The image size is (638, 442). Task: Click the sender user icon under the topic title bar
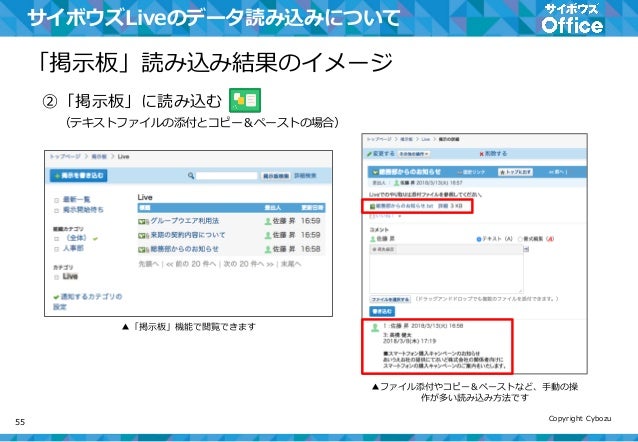(x=396, y=183)
